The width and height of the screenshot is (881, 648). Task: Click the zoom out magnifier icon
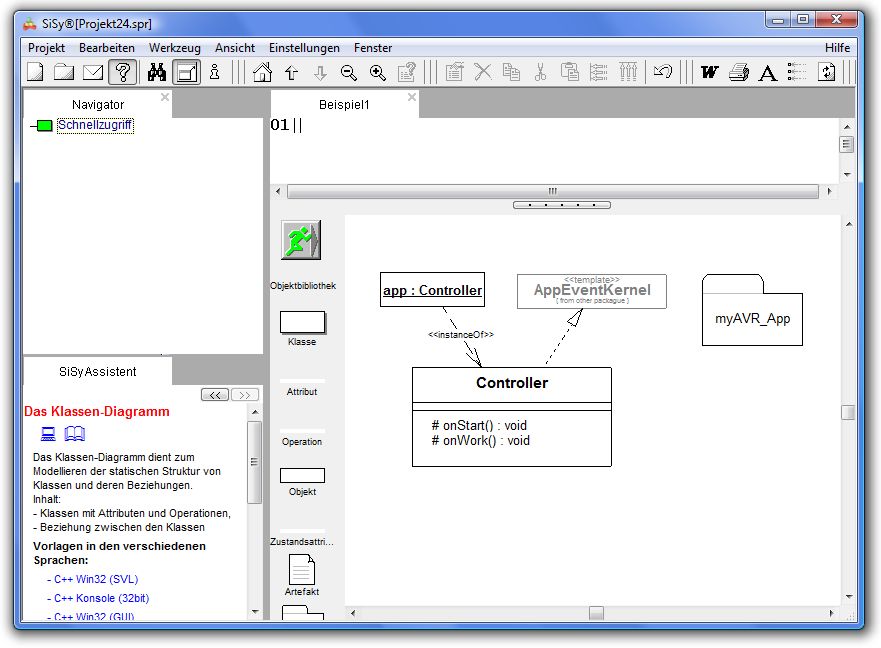pyautogui.click(x=349, y=72)
